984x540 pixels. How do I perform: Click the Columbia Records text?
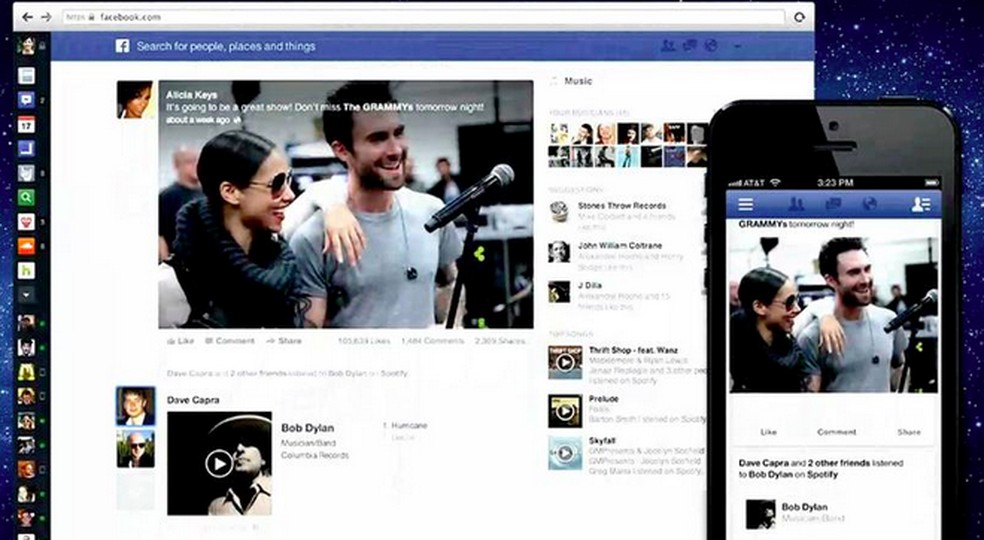click(x=314, y=455)
